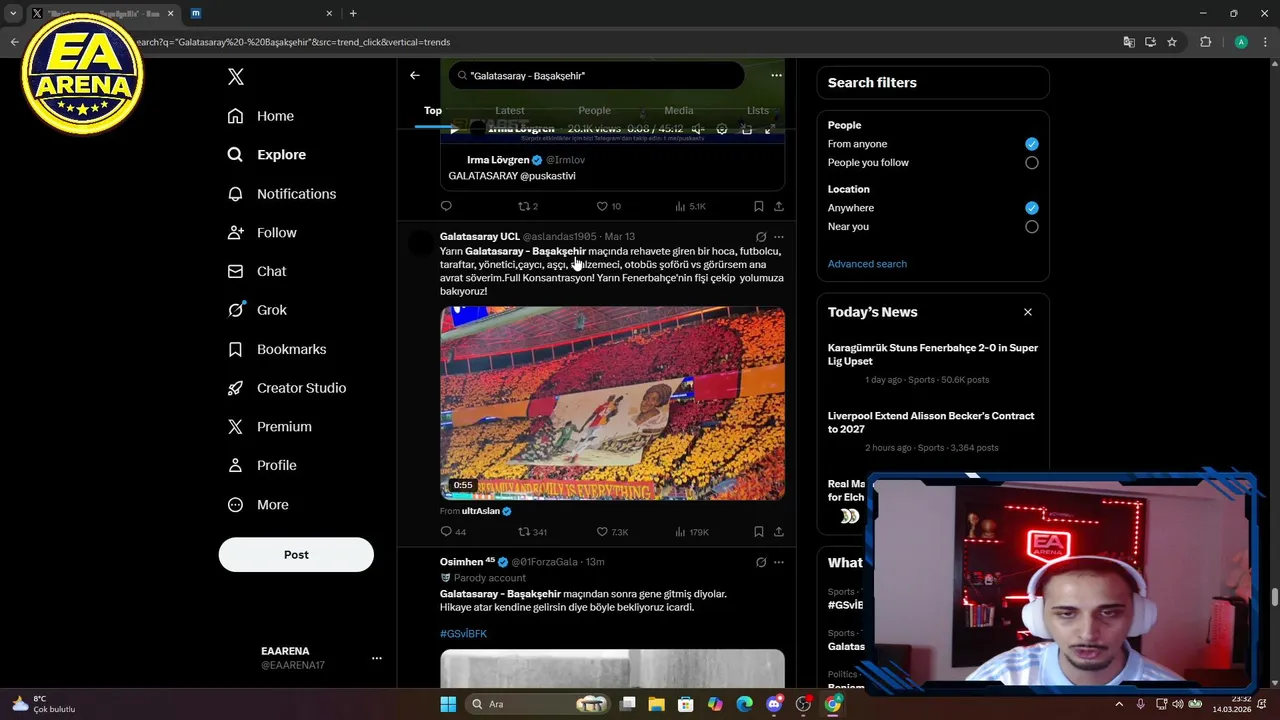Select the Near you location option

(1032, 227)
